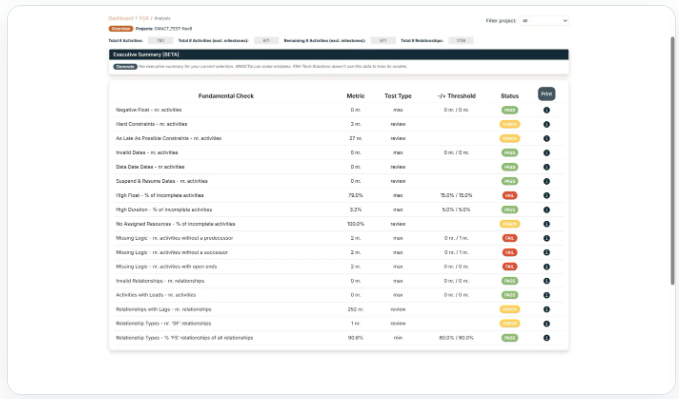Go to Dashboard breadcrumb link
Screen dimensions: 679x399
(x=121, y=18)
